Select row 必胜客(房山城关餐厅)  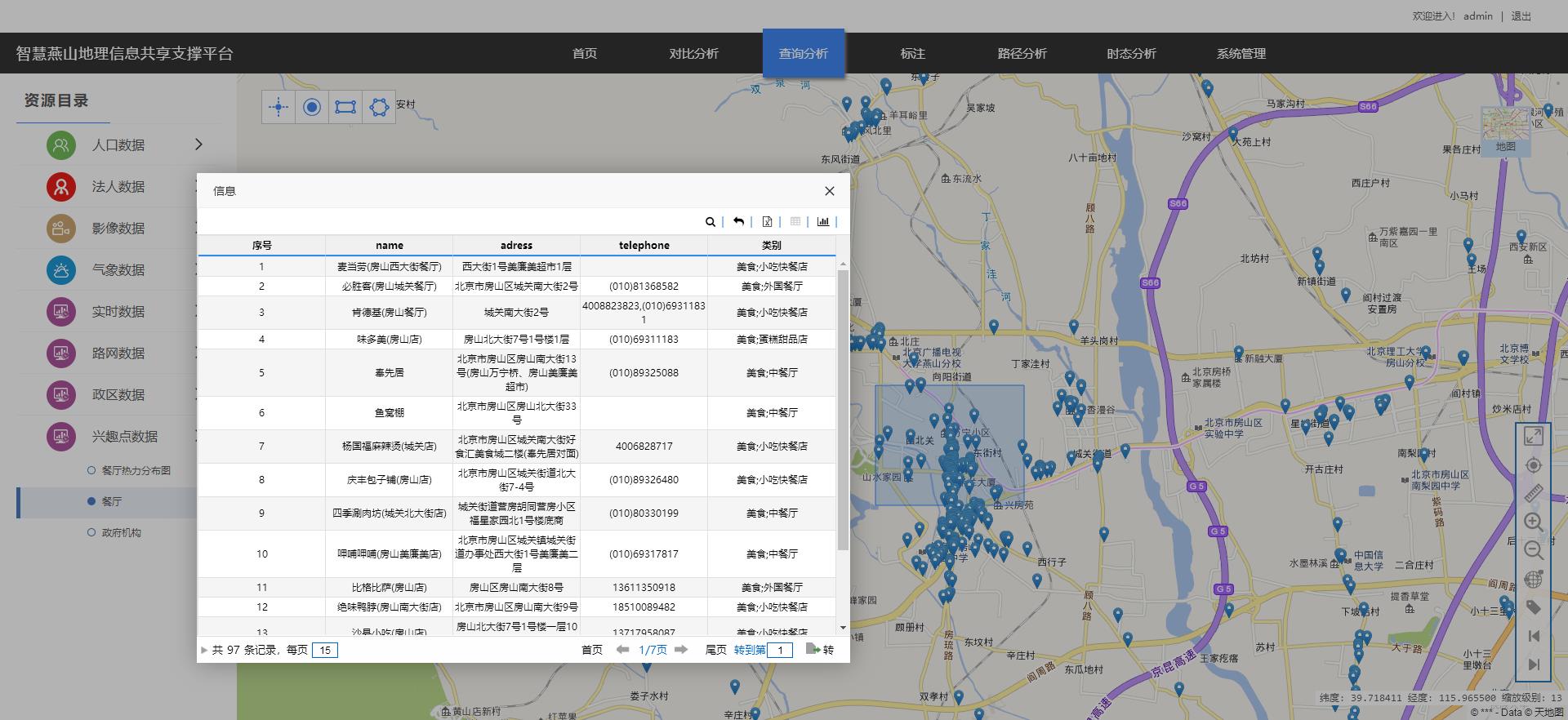(517, 287)
